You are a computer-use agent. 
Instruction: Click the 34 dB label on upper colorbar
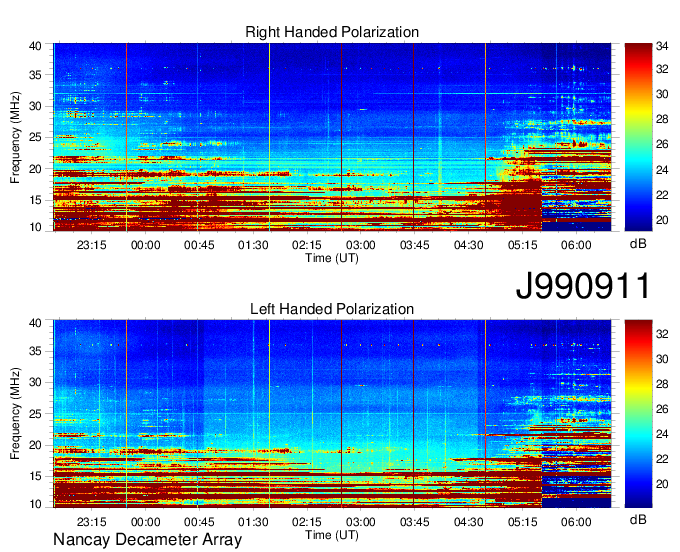tap(662, 46)
